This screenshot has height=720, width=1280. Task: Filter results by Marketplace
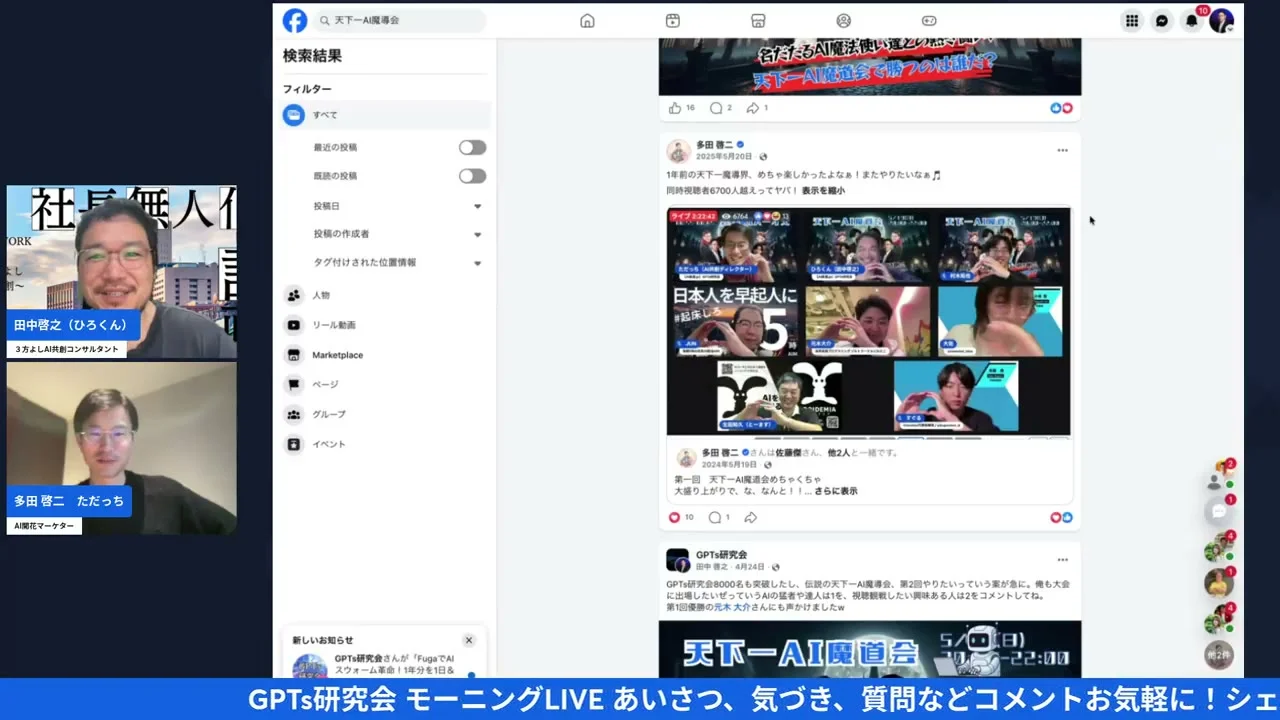(386, 355)
